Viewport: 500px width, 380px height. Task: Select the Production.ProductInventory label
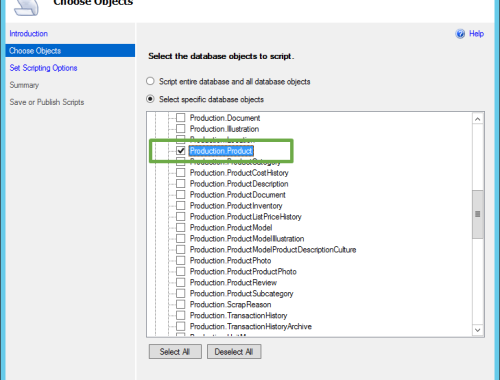[236, 206]
